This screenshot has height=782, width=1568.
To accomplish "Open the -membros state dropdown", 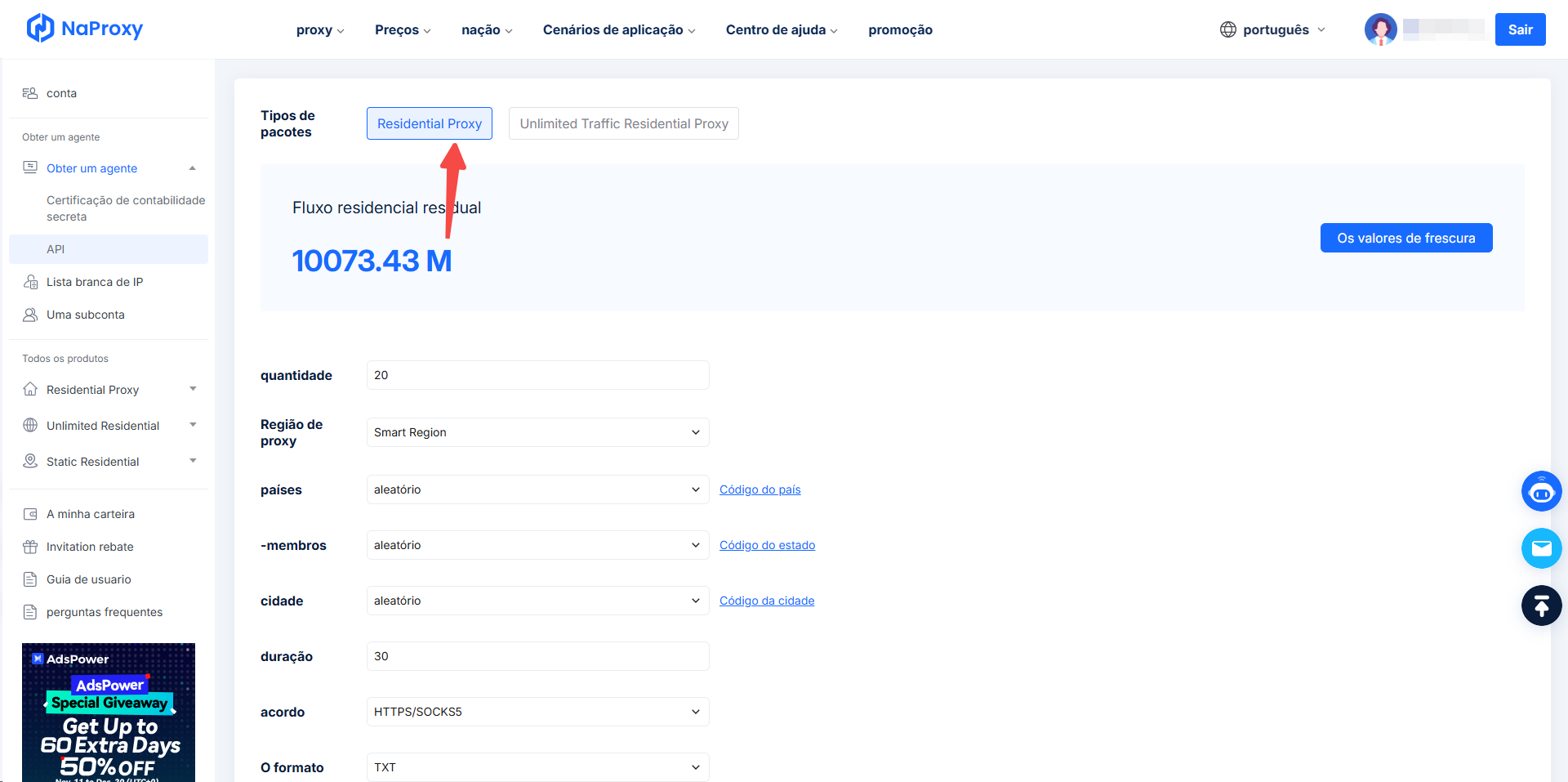I will (x=538, y=545).
